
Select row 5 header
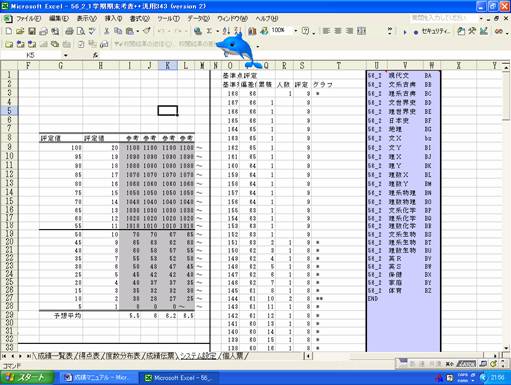point(9,111)
